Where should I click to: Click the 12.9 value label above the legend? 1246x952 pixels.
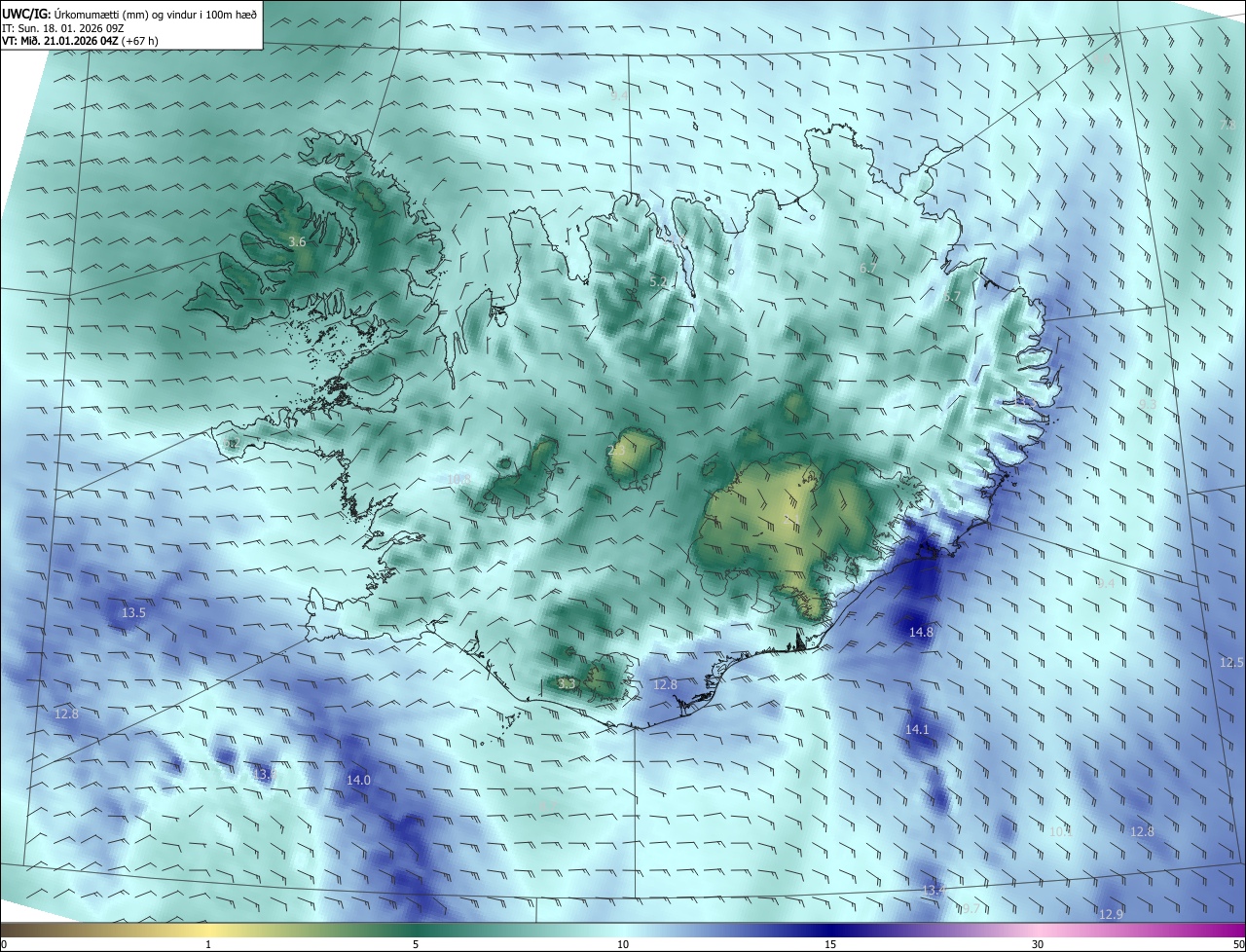pos(1111,914)
